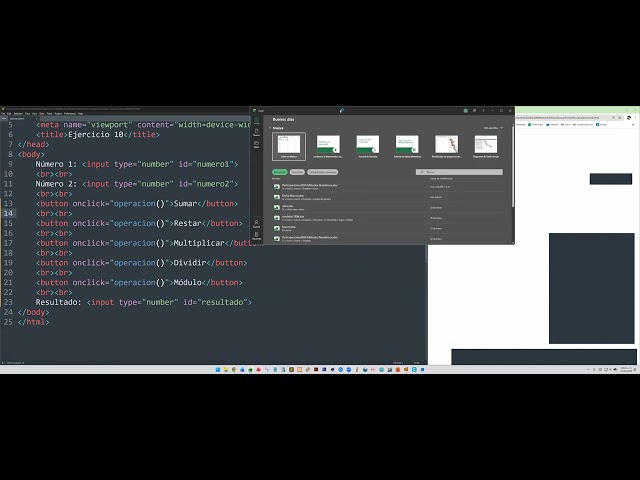Open the Diagrama de Gantt simple template
This screenshot has width=640, height=480.
coord(486,146)
